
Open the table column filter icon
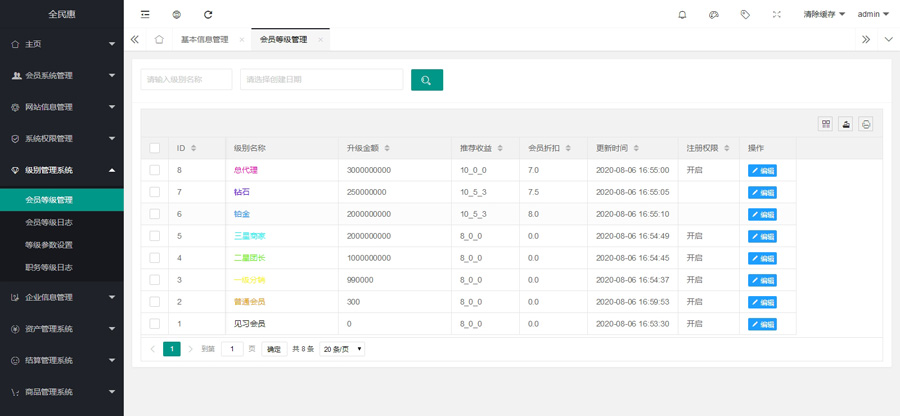826,124
